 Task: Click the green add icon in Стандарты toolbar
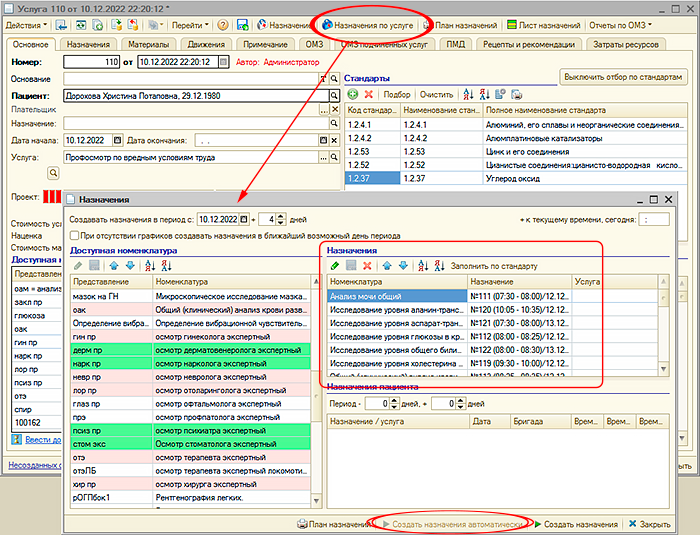click(353, 93)
